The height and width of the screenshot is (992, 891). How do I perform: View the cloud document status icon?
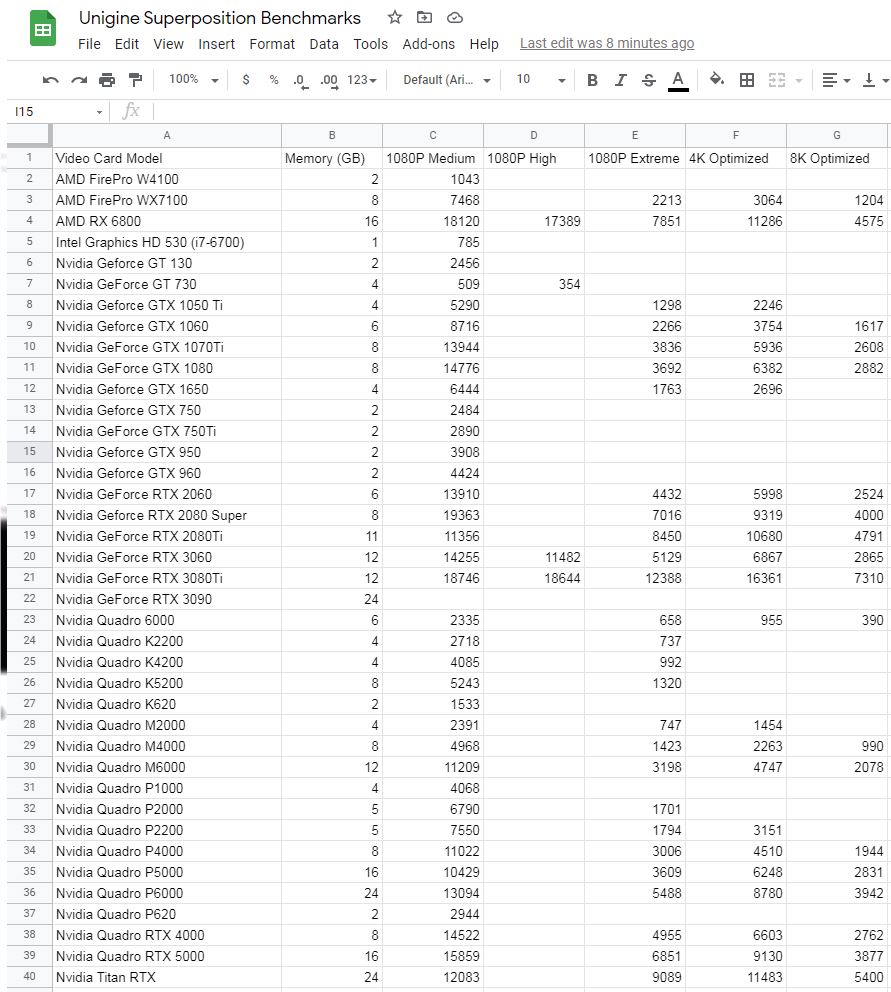[454, 18]
